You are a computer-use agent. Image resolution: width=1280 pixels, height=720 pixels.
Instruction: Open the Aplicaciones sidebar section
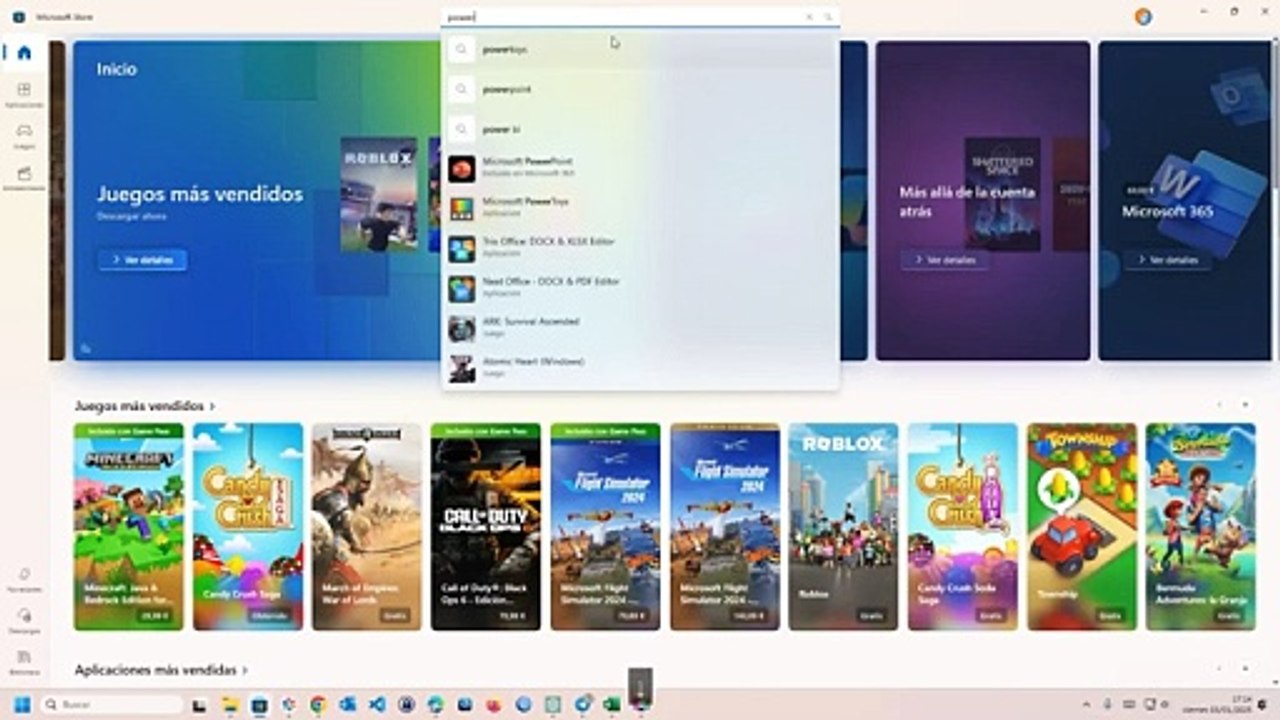point(24,94)
